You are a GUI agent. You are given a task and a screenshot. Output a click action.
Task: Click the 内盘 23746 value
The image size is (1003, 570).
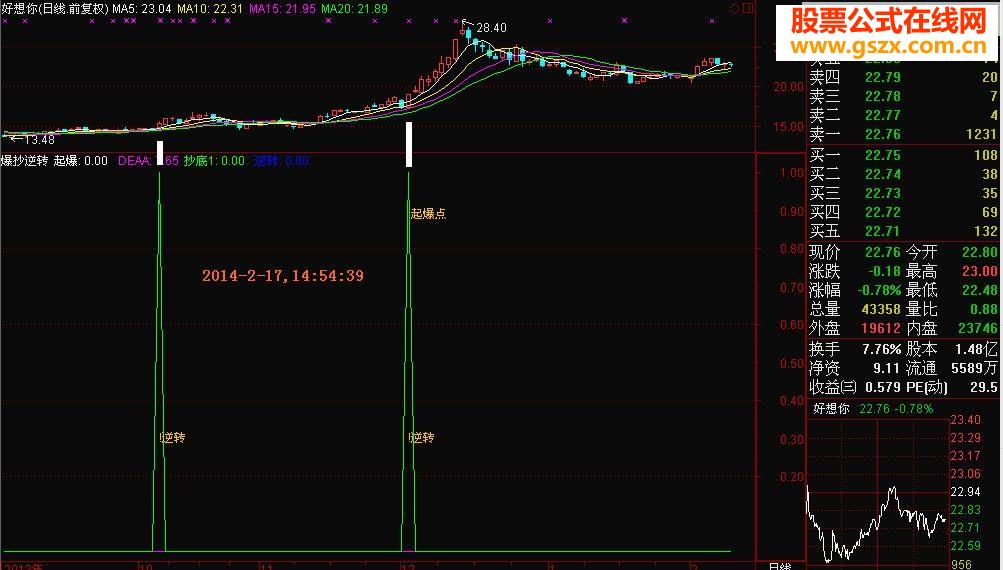[979, 328]
